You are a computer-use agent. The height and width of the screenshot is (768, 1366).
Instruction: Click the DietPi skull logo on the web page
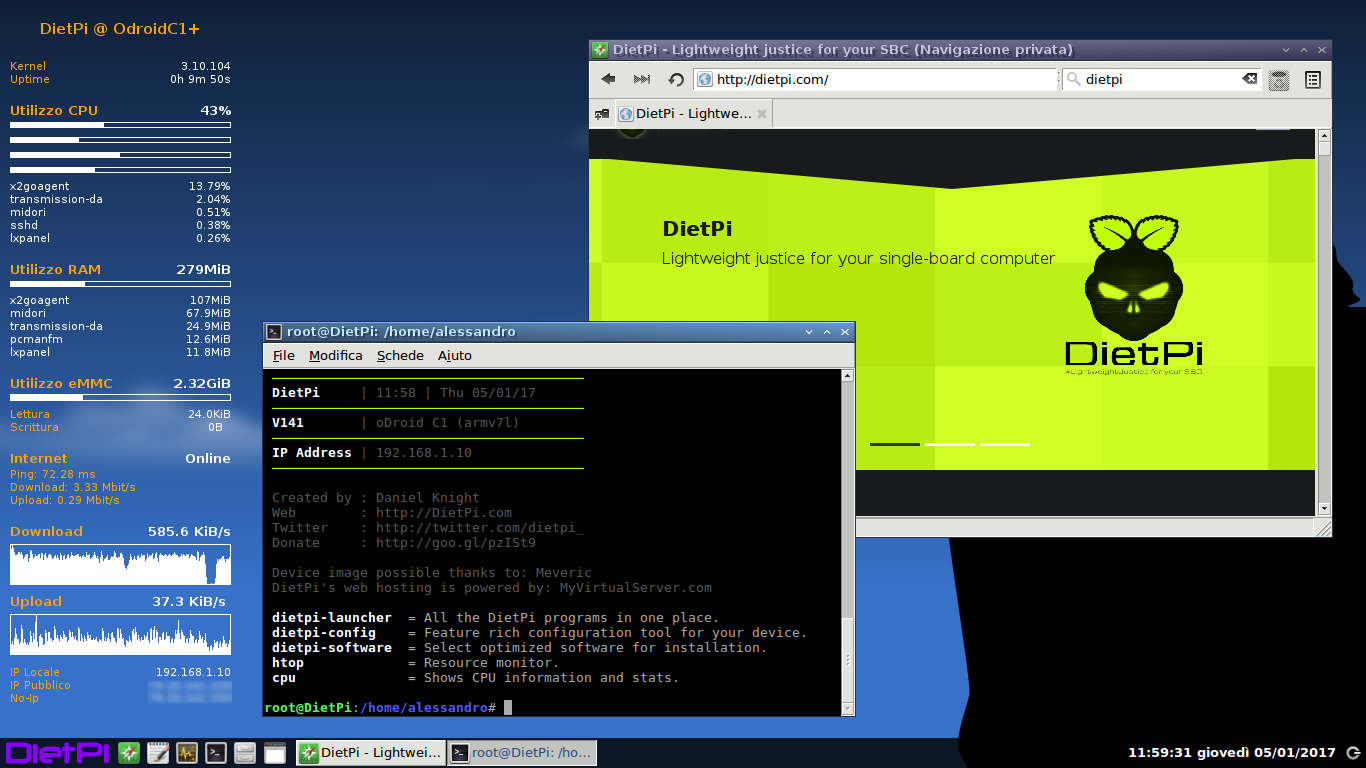pos(1133,296)
